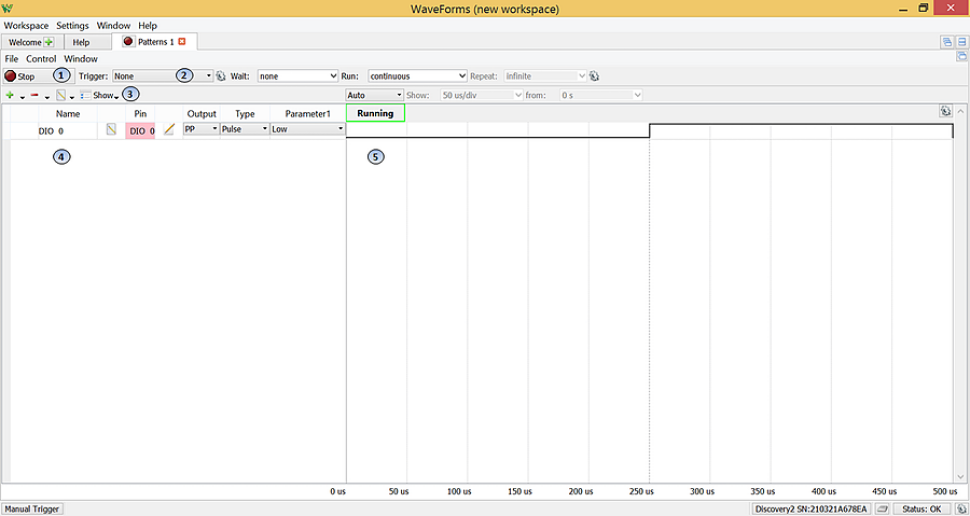This screenshot has height=516, width=970.
Task: Click the gear icon beside the Repeat field
Action: pos(594,76)
